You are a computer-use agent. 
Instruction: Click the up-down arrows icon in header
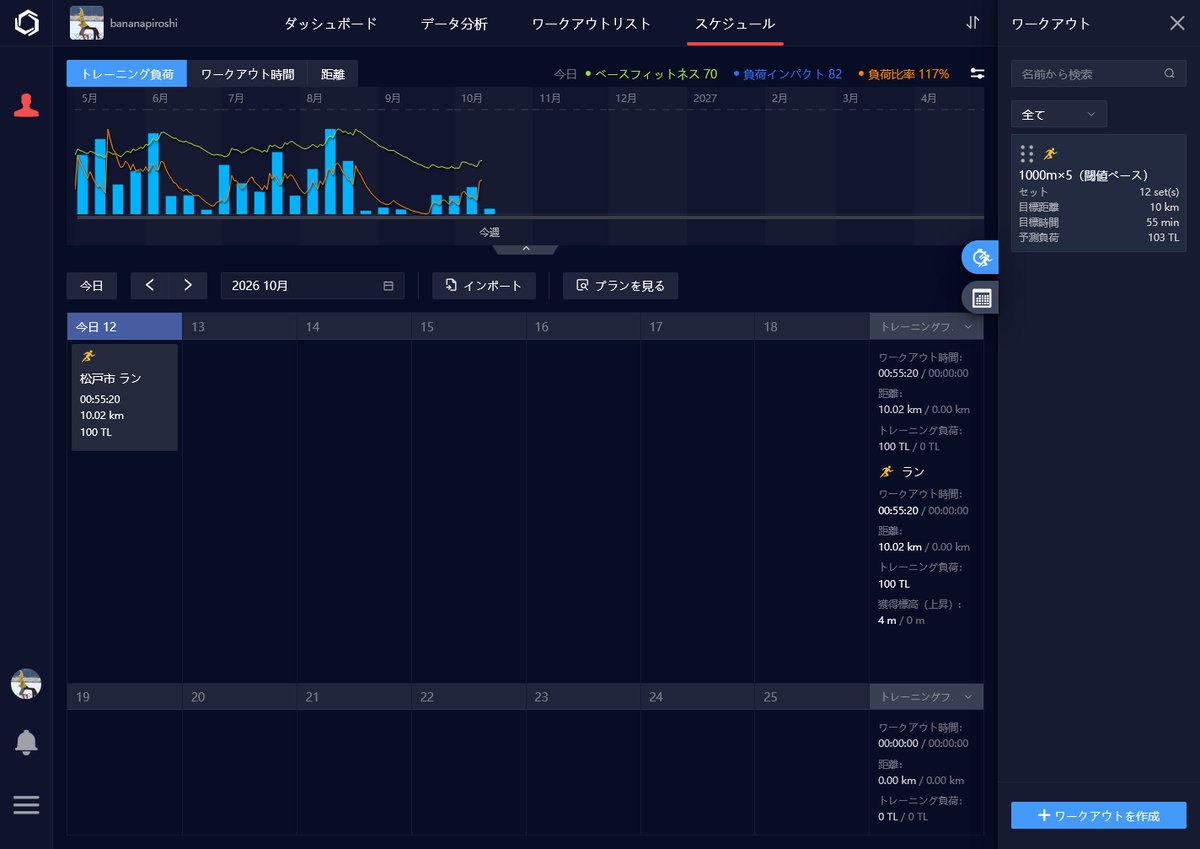pos(973,23)
